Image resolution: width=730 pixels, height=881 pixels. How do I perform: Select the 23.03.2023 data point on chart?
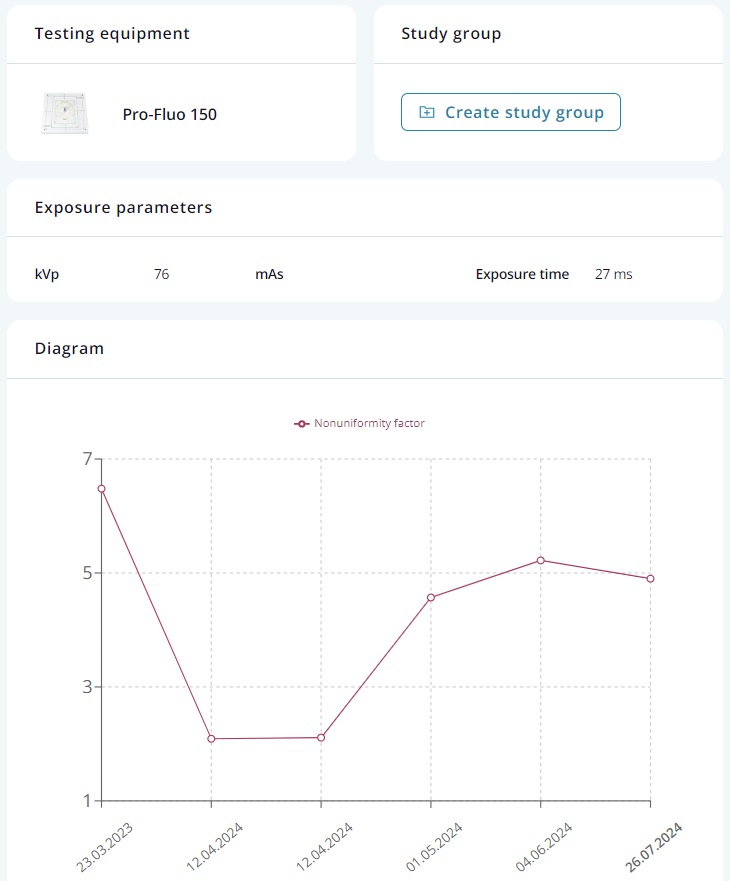(101, 488)
